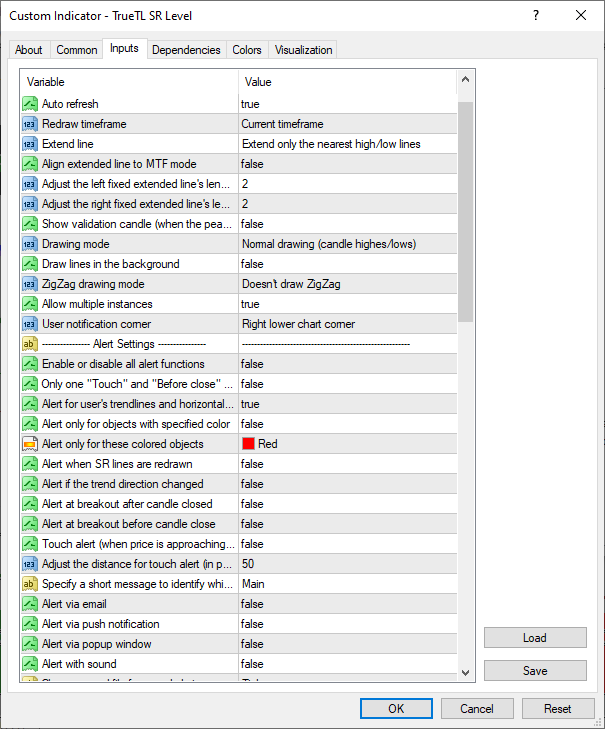Click the short message string row icon
The width and height of the screenshot is (605, 729).
click(30, 584)
